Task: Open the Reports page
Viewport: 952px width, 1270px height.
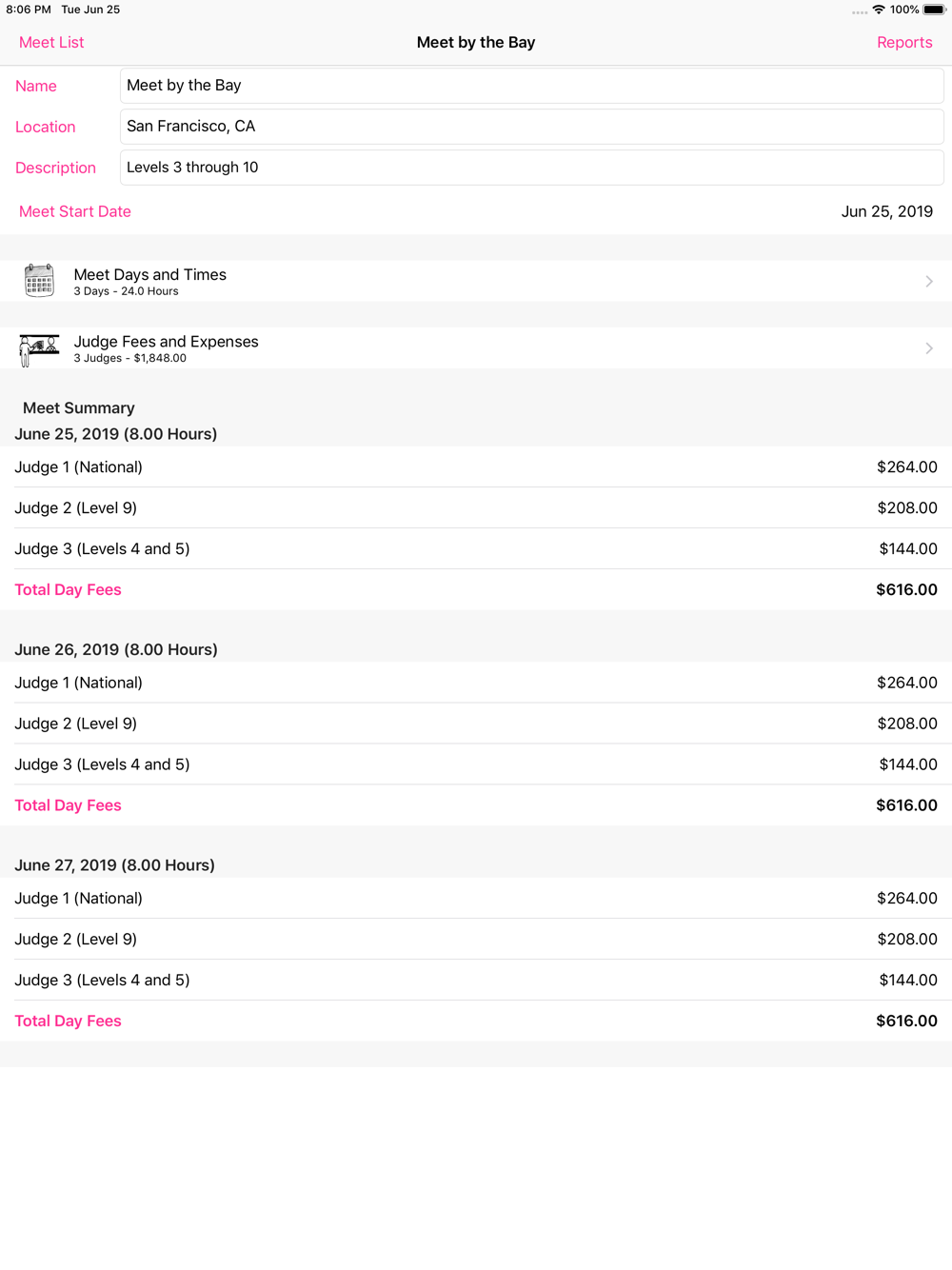Action: pos(903,42)
